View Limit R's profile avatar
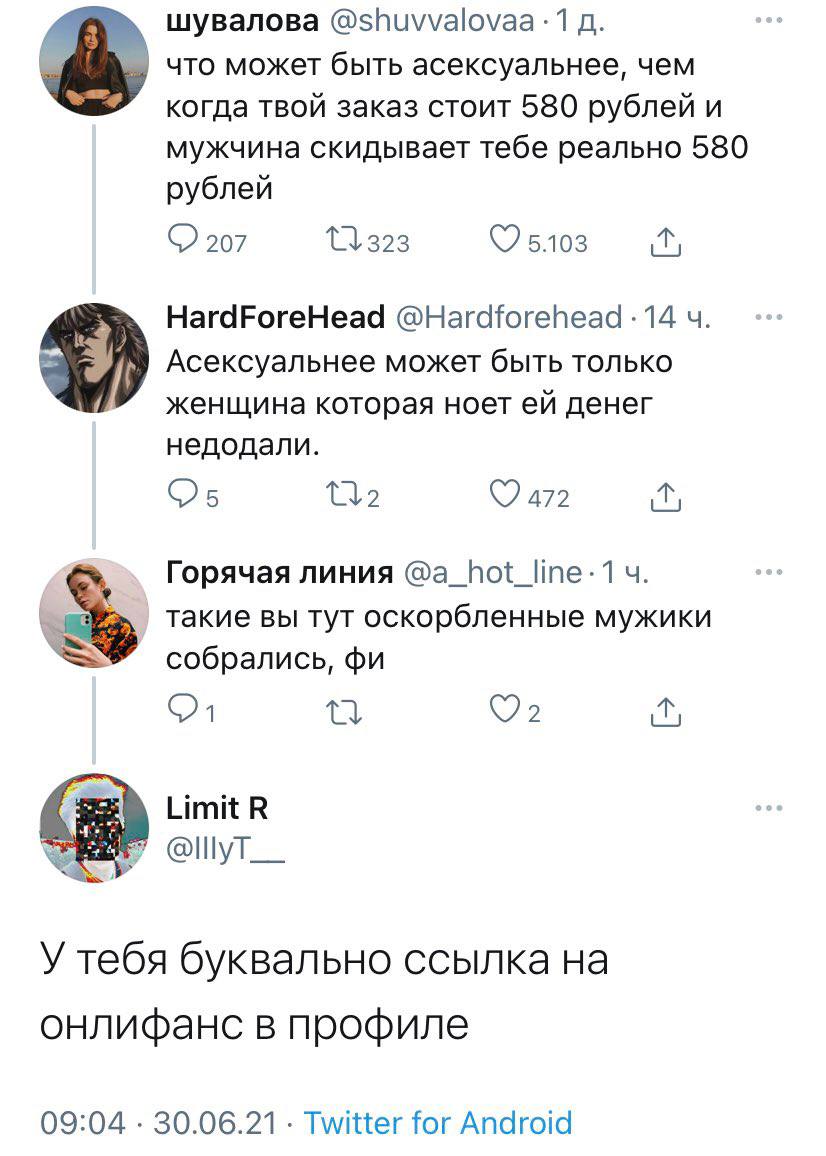This screenshot has height=1156, width=826. [94, 827]
